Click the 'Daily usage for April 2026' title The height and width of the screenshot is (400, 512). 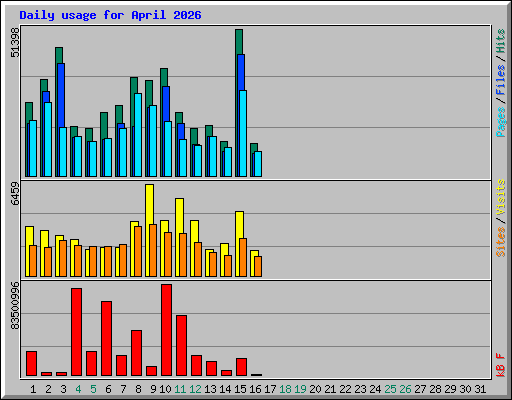pyautogui.click(x=110, y=15)
